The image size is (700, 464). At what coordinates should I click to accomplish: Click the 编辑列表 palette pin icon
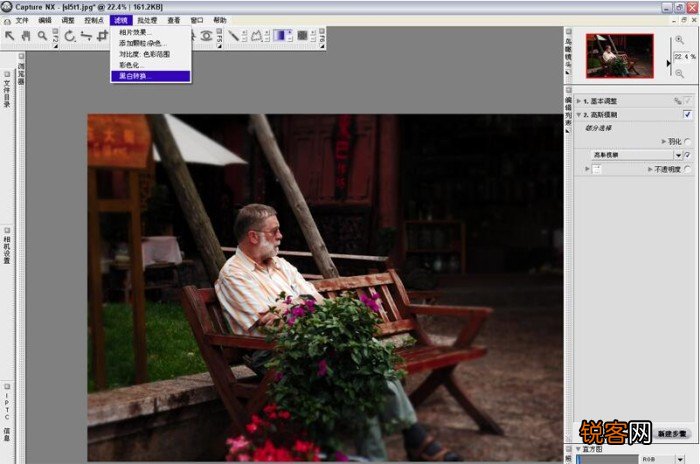click(568, 90)
